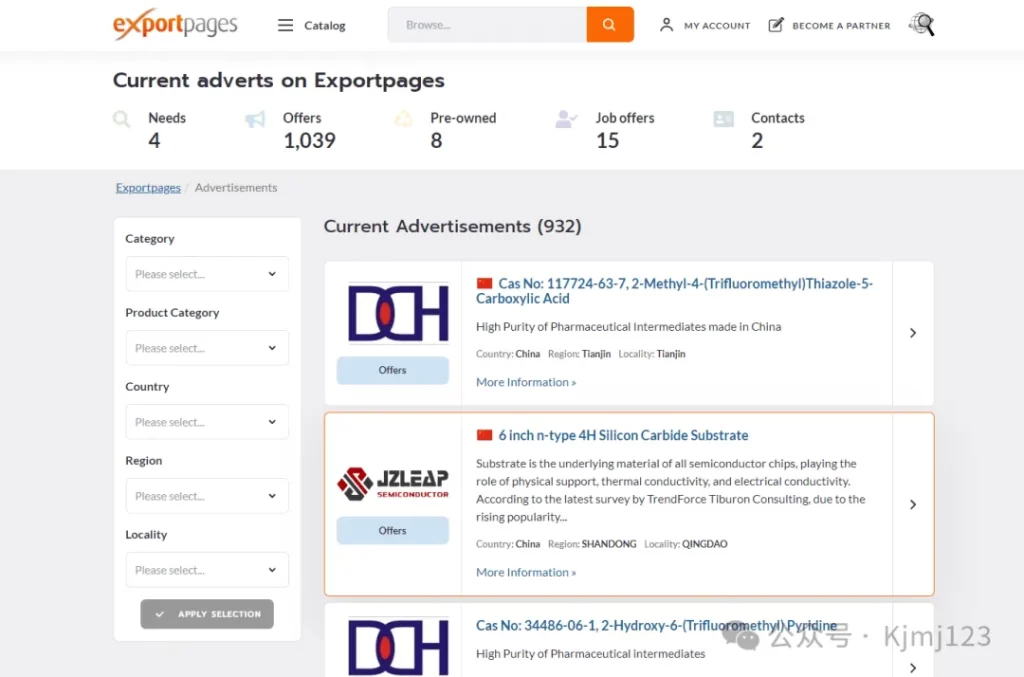1024x677 pixels.
Task: Select the Job offers count 15
Action: (607, 140)
